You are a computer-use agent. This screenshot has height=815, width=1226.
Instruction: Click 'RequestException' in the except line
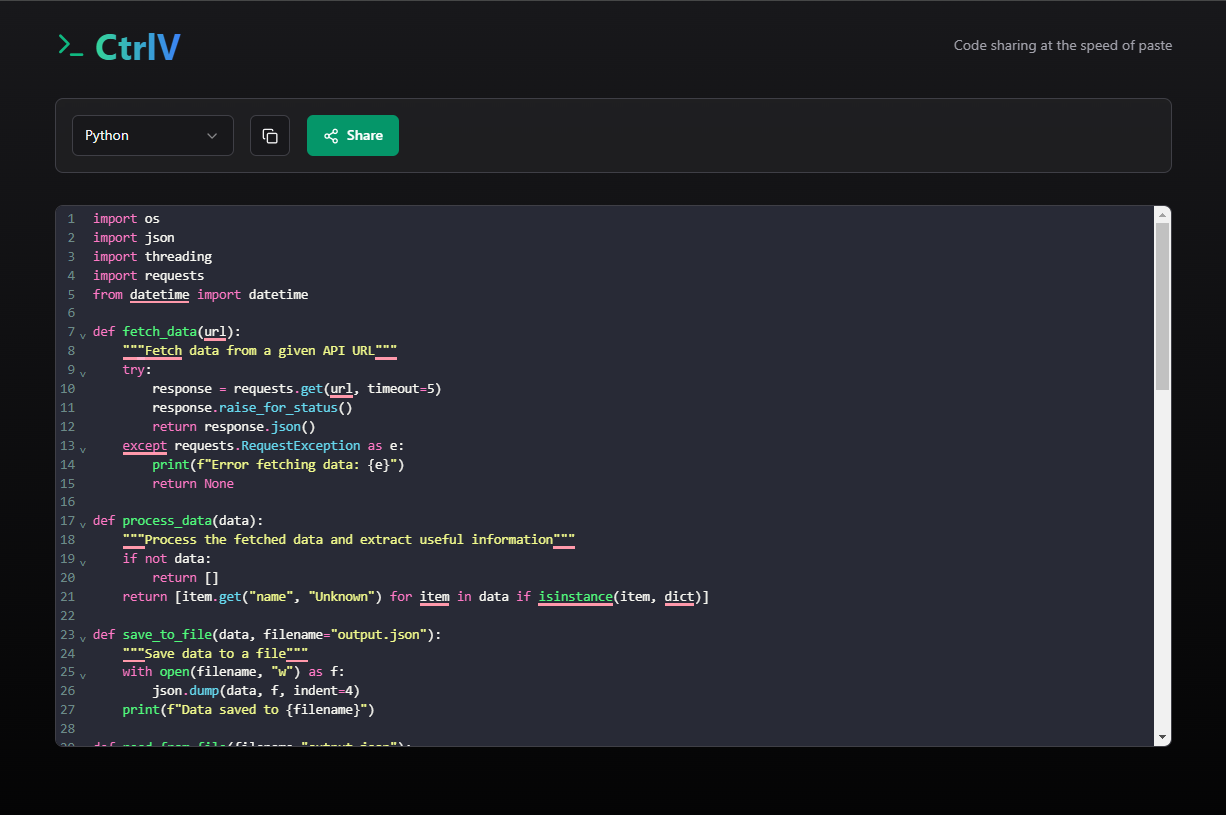tap(300, 446)
